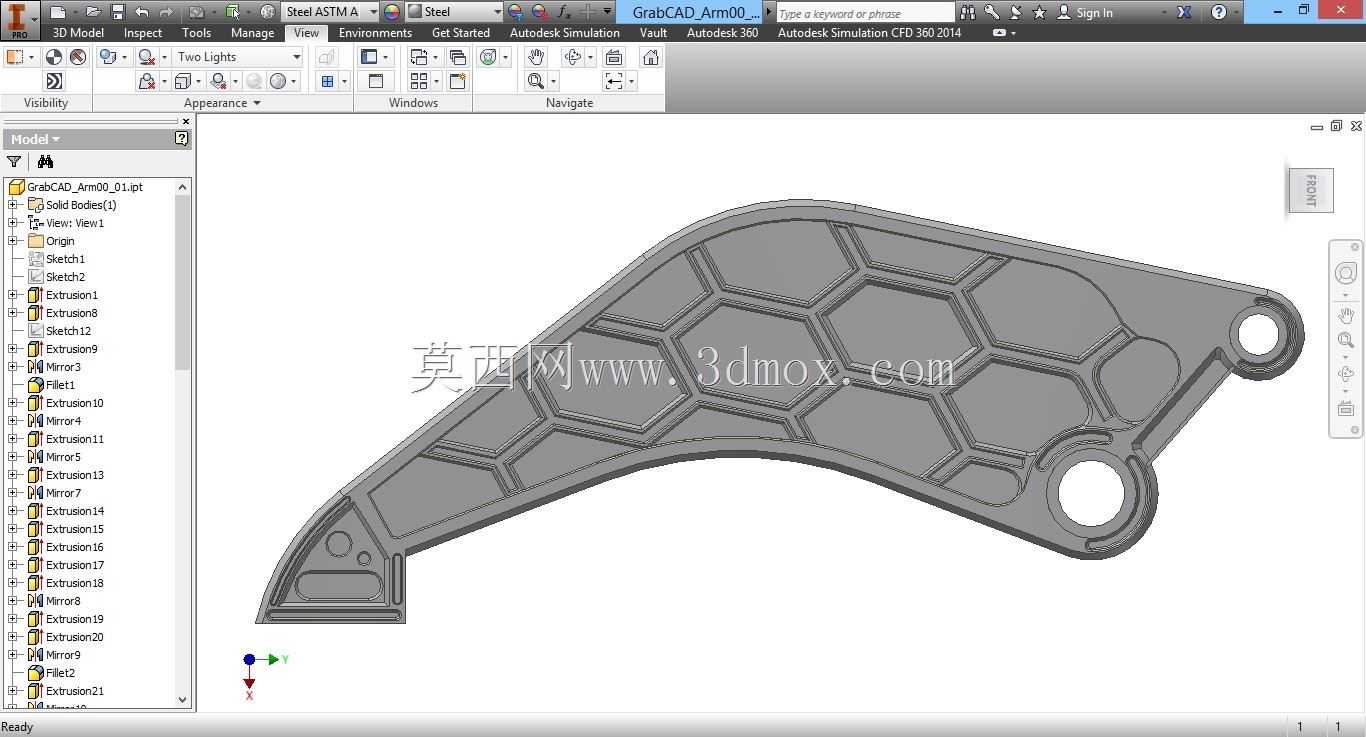
Task: Toggle Reflections icon below Shadows
Action: (147, 81)
